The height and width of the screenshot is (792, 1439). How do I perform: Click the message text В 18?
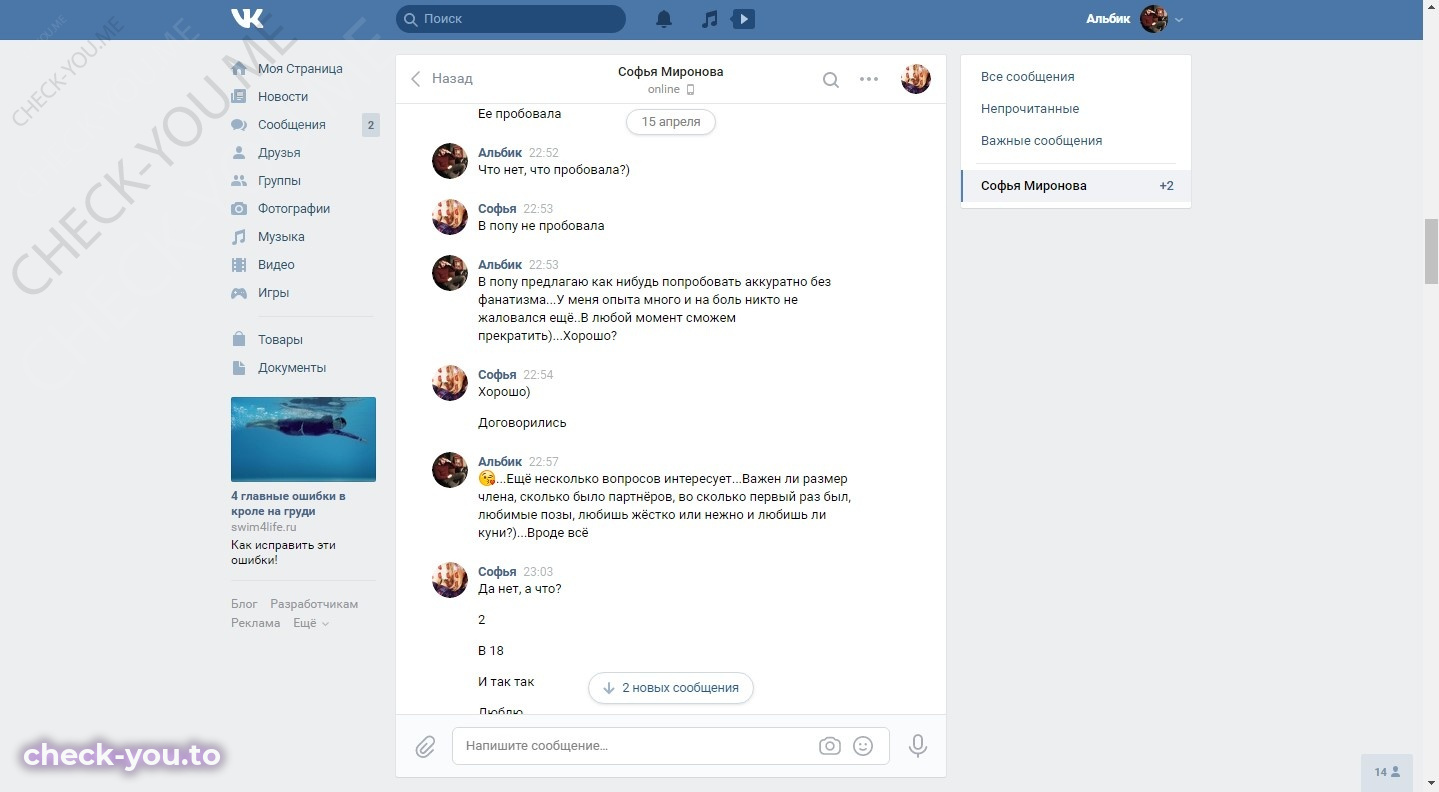click(491, 651)
